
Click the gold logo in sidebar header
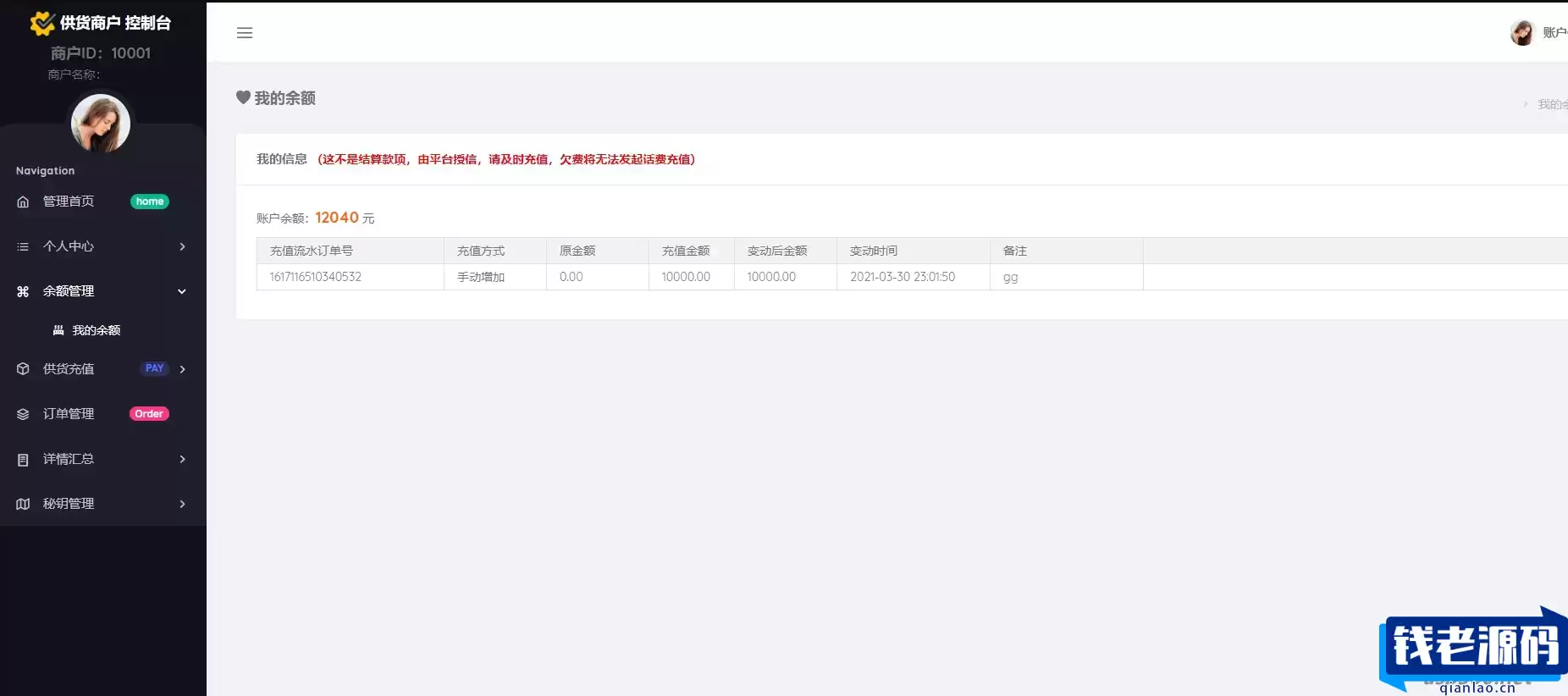42,24
